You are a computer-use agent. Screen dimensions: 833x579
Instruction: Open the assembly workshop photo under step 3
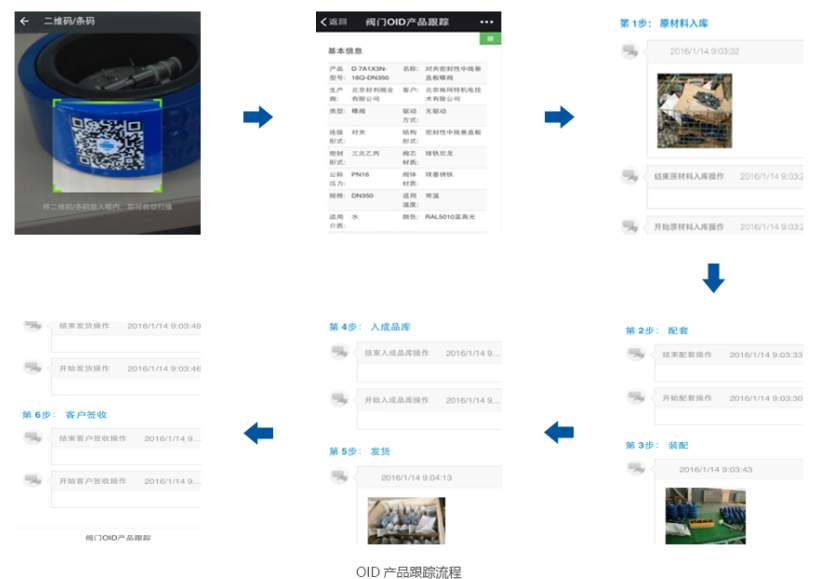point(706,516)
